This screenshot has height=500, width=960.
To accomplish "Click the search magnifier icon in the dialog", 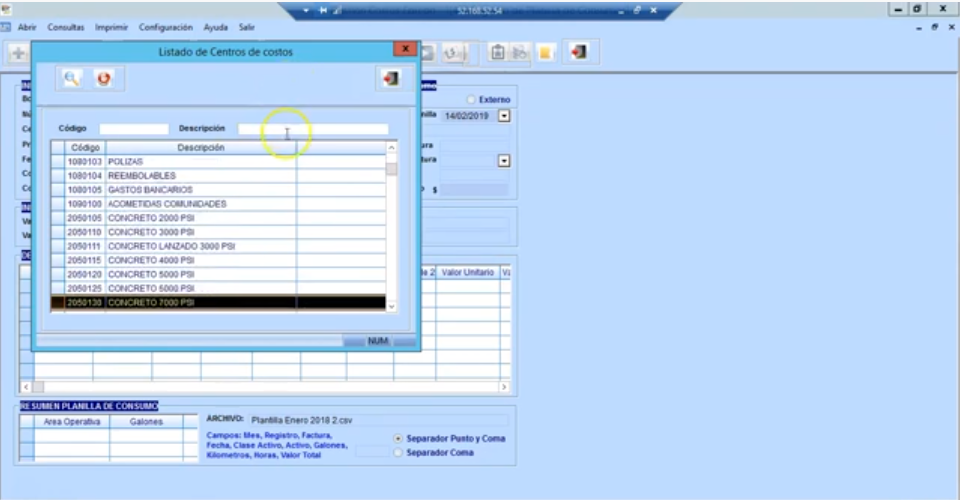I will click(72, 78).
